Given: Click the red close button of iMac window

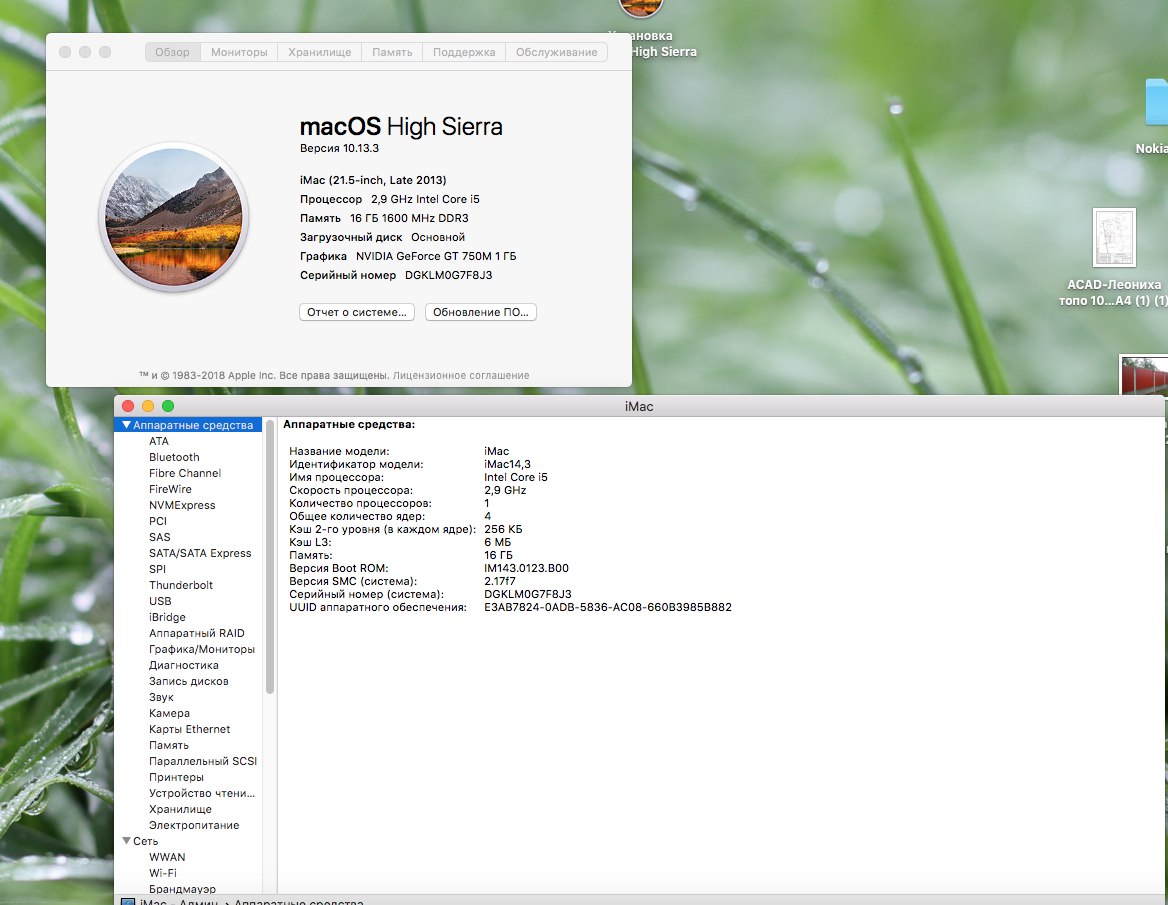Looking at the screenshot, I should 128,406.
